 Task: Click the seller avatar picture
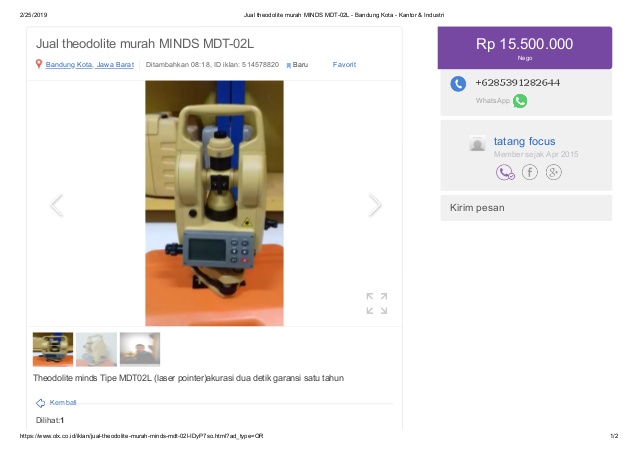pos(477,143)
